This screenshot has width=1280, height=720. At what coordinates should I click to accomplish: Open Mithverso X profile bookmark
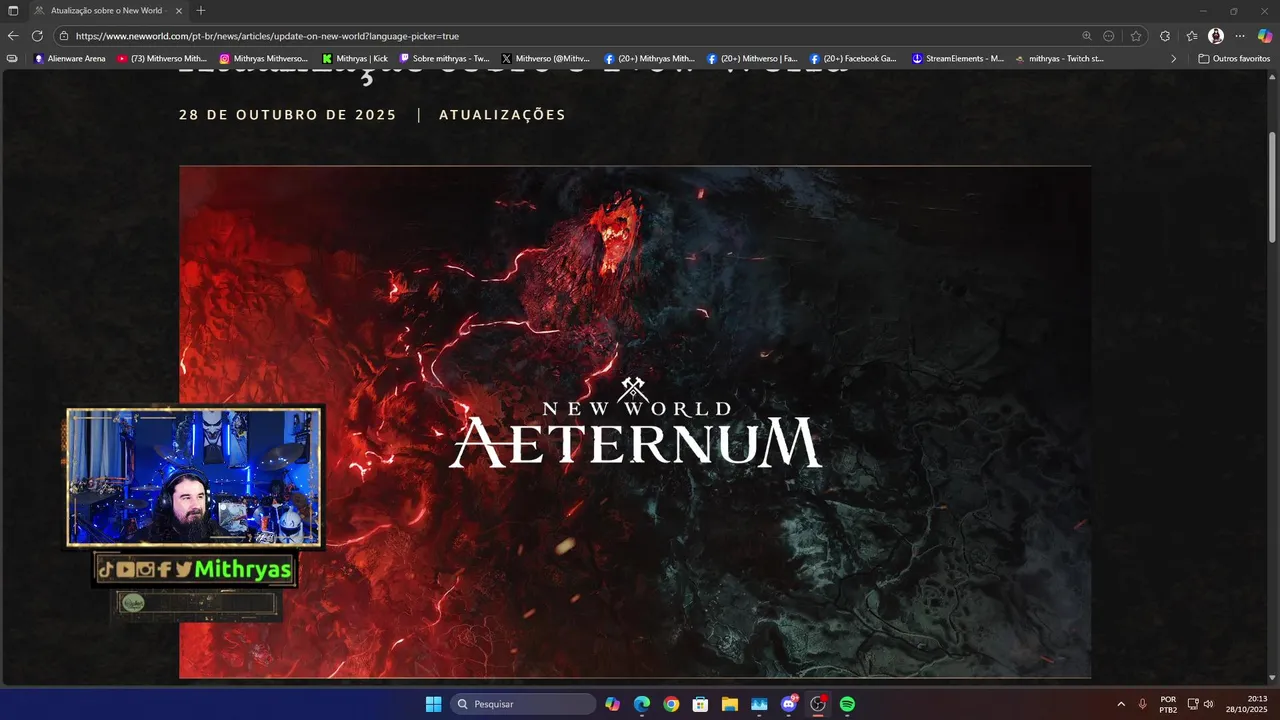click(x=546, y=59)
